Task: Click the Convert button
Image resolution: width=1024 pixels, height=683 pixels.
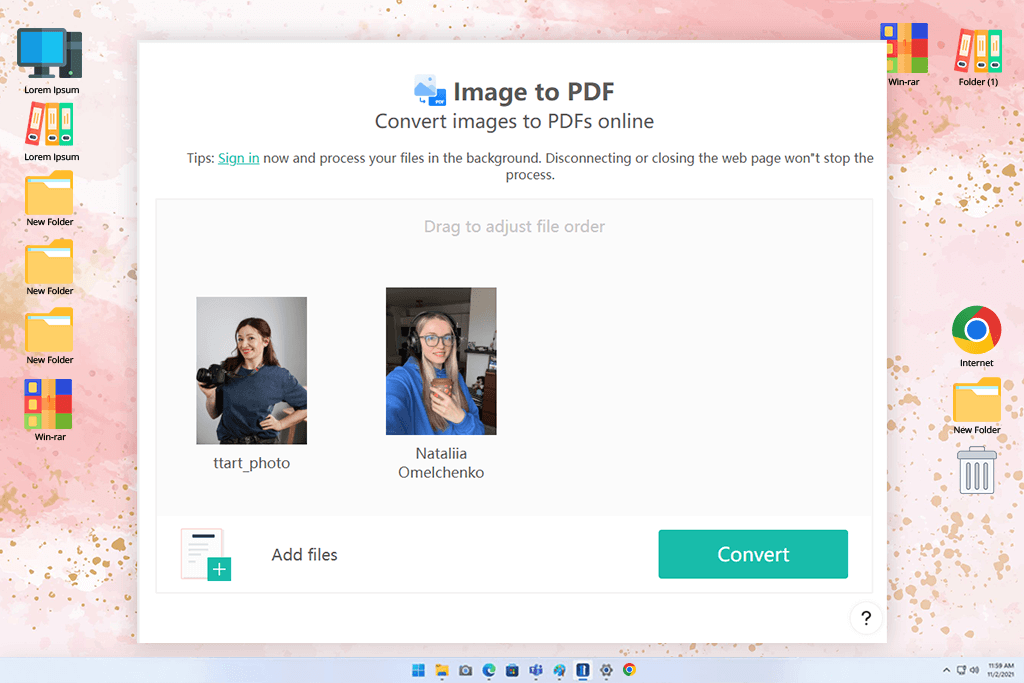Action: click(753, 554)
